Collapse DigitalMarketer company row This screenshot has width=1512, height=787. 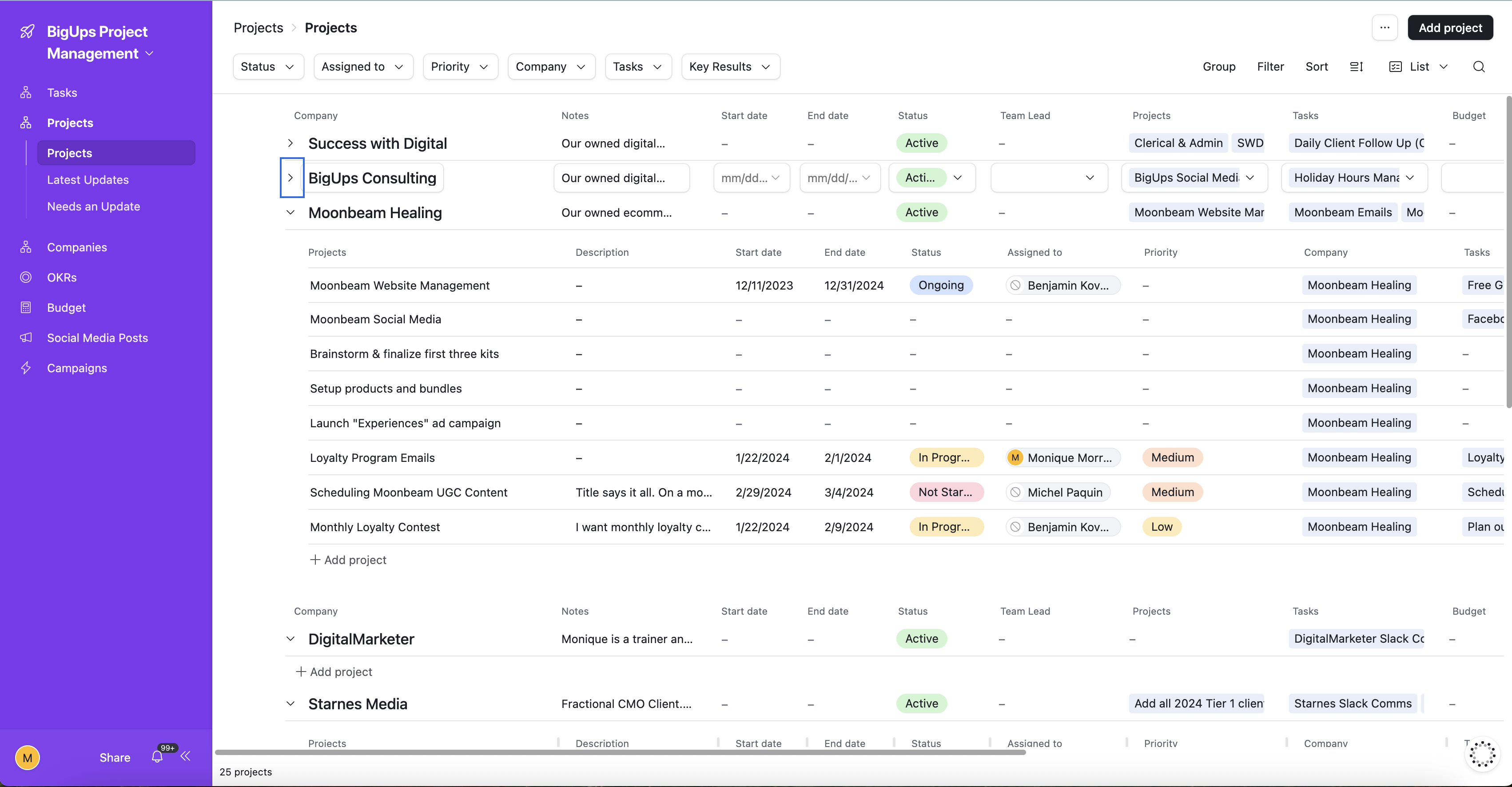[290, 639]
